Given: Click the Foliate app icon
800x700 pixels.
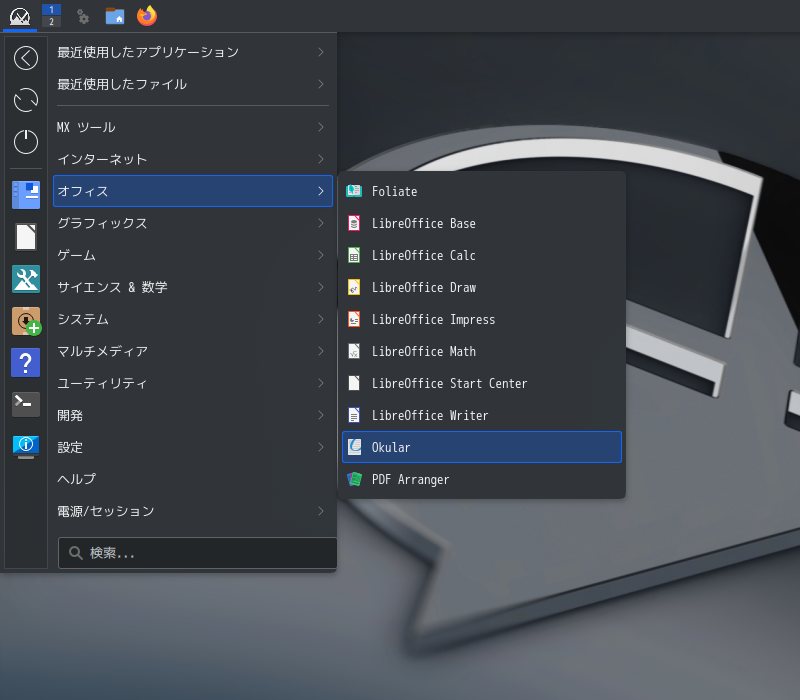Looking at the screenshot, I should click(354, 191).
